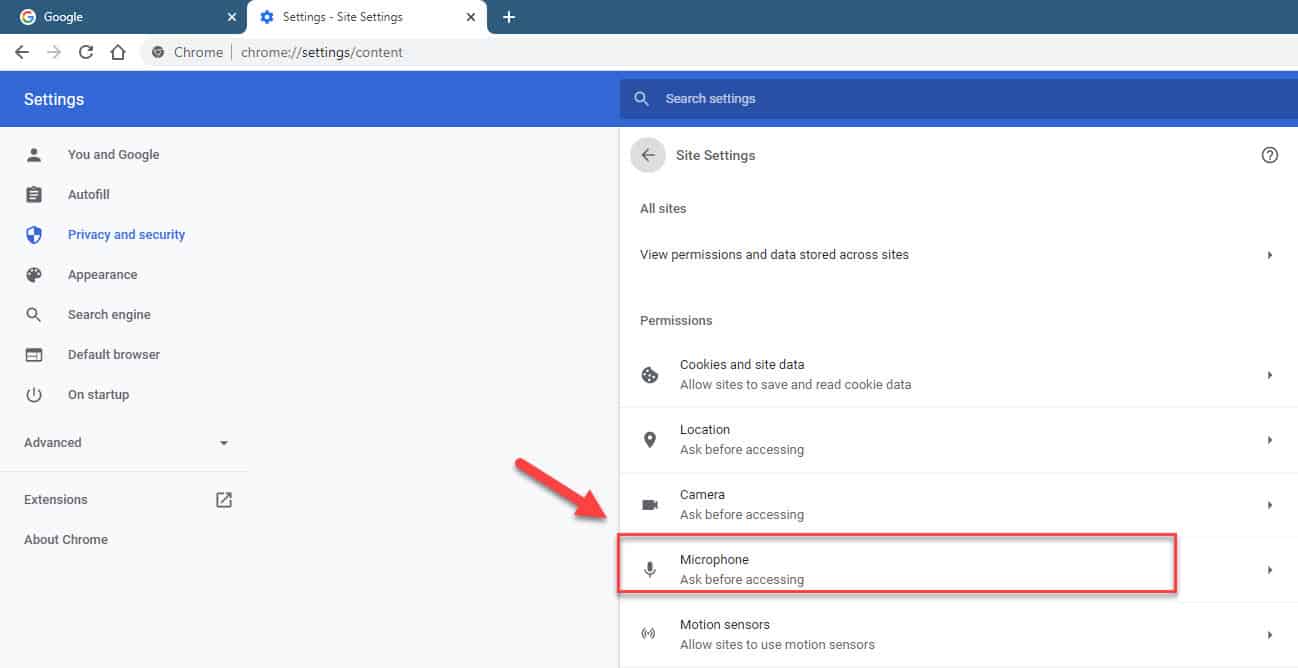Click the Permissions section label

pyautogui.click(x=676, y=321)
